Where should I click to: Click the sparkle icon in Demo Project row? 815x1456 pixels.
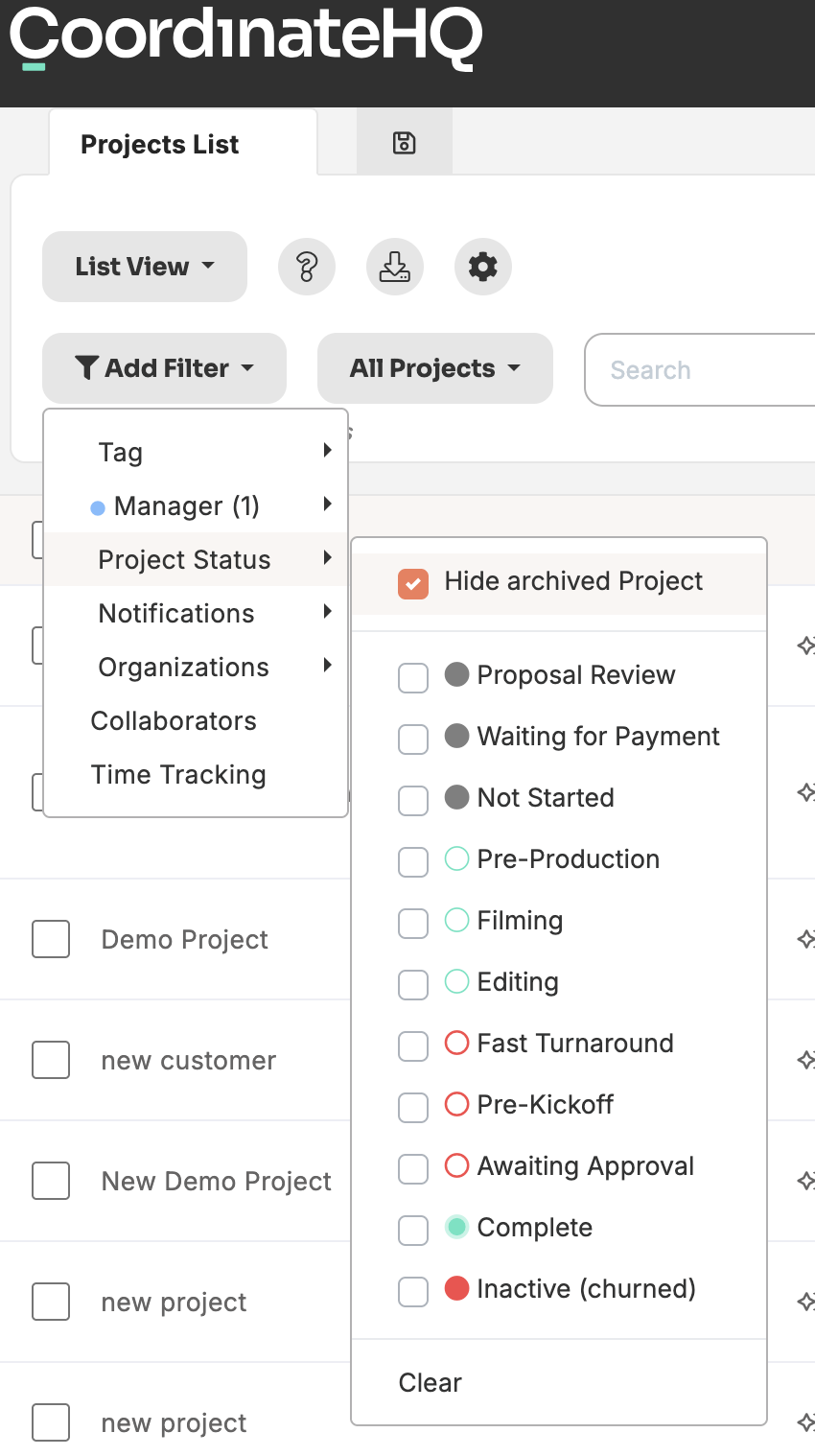click(x=806, y=939)
